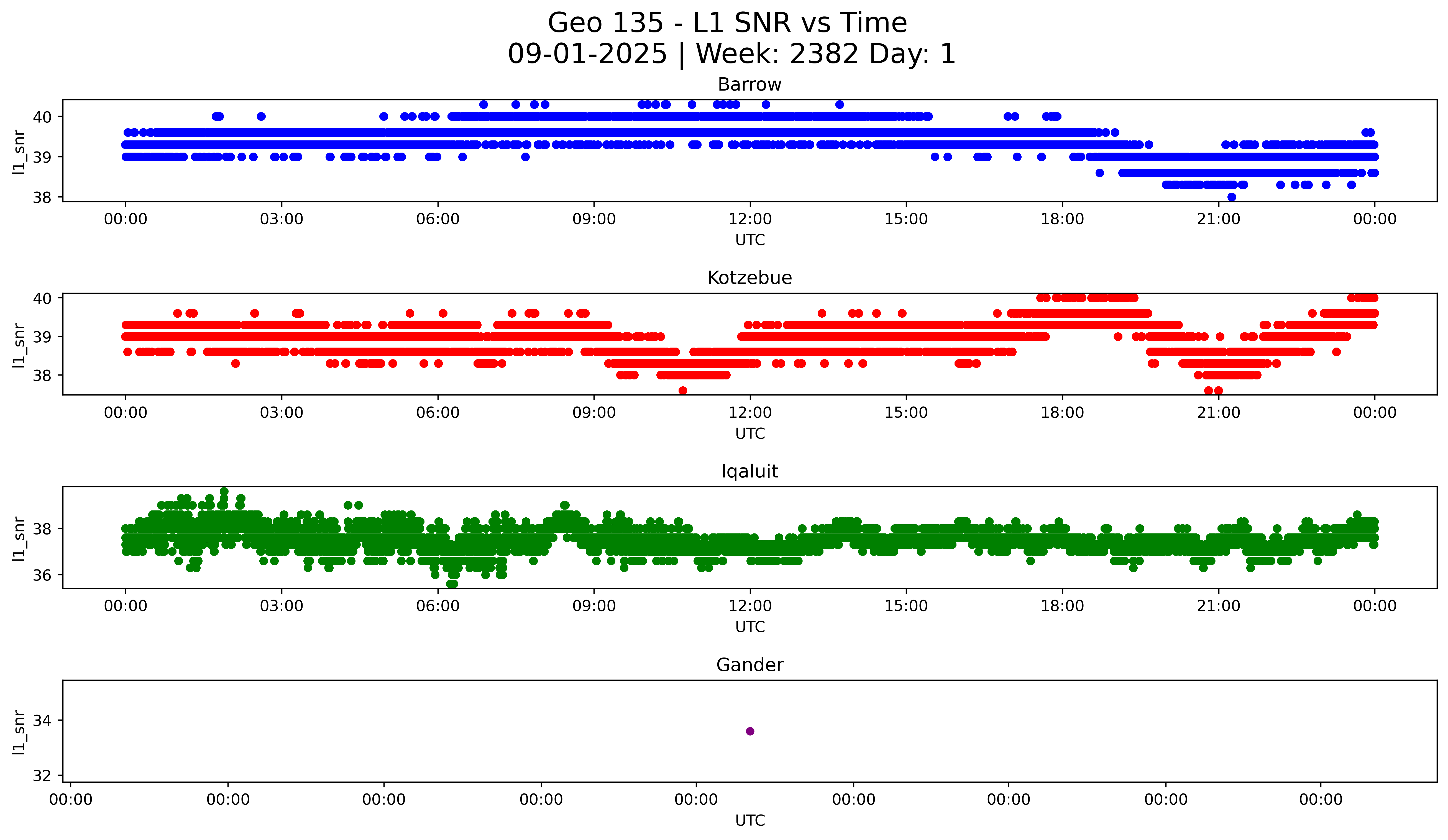Click the 06:00 tick label under Kotzebue
The image size is (1448, 840).
click(437, 413)
